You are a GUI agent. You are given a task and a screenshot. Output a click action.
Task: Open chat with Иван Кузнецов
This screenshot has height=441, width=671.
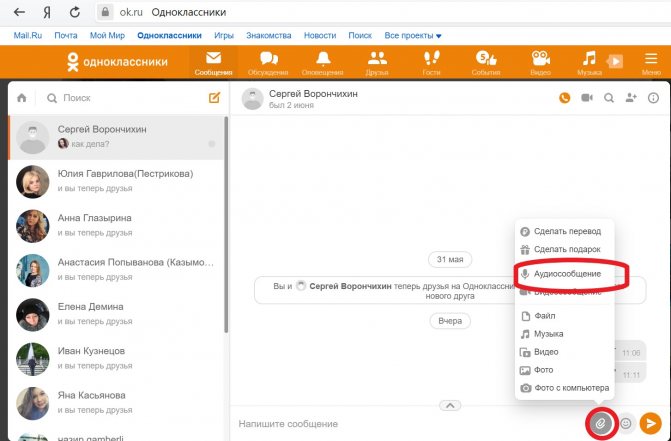point(116,358)
